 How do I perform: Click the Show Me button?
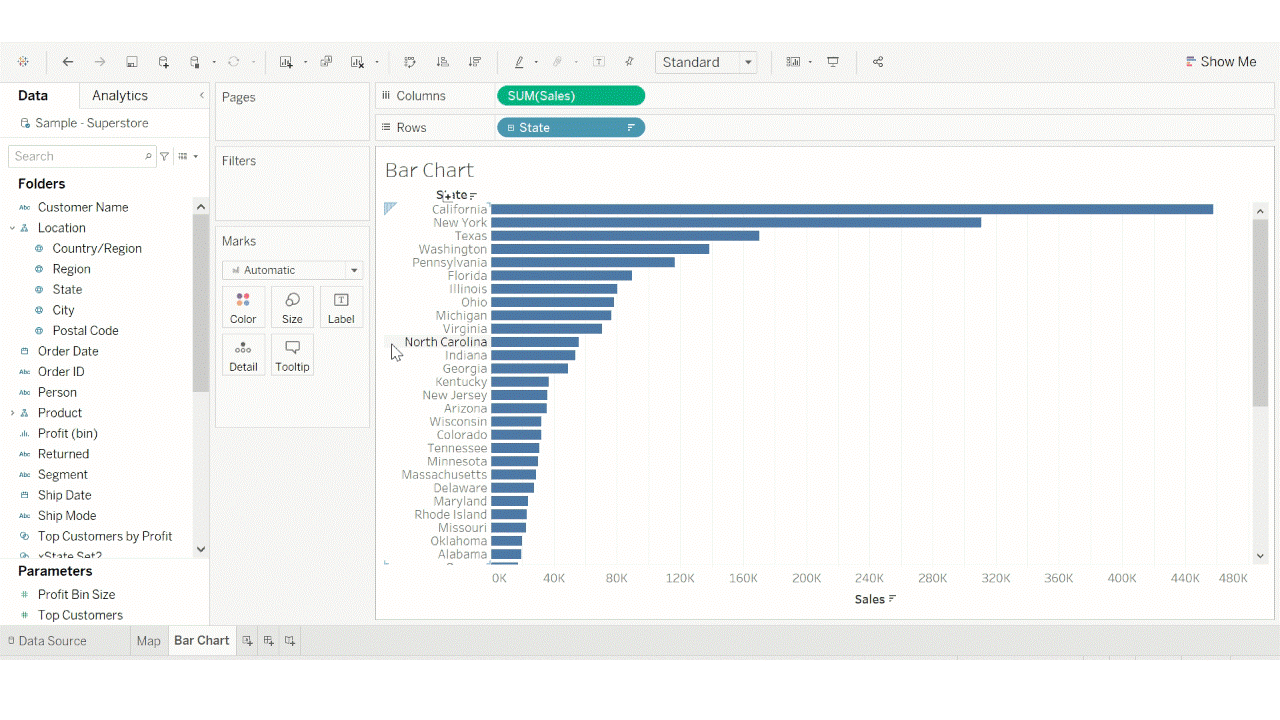(x=1220, y=62)
